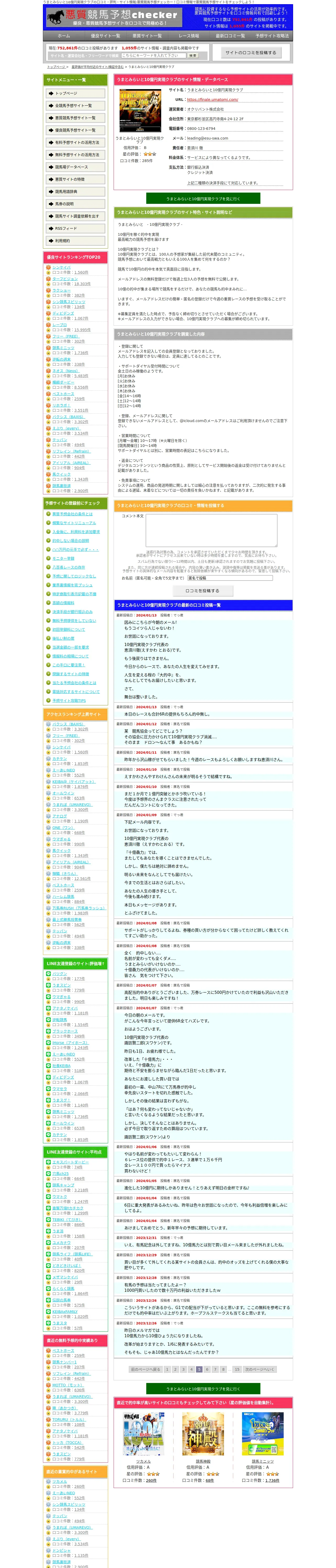
Task: Open the 優良サイト一覧 navigation tab
Action: pos(105,36)
